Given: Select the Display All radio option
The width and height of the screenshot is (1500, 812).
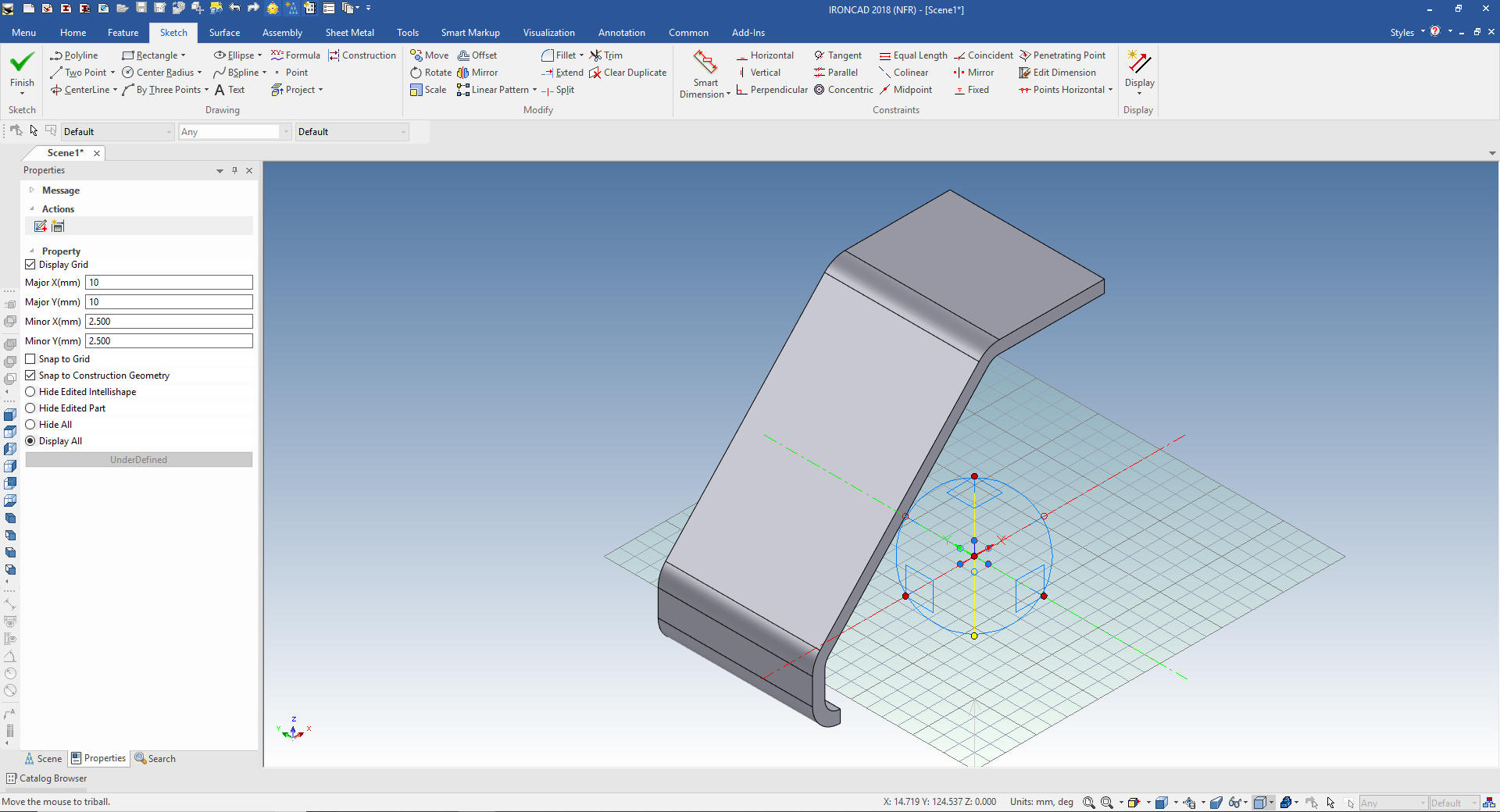Looking at the screenshot, I should tap(30, 441).
